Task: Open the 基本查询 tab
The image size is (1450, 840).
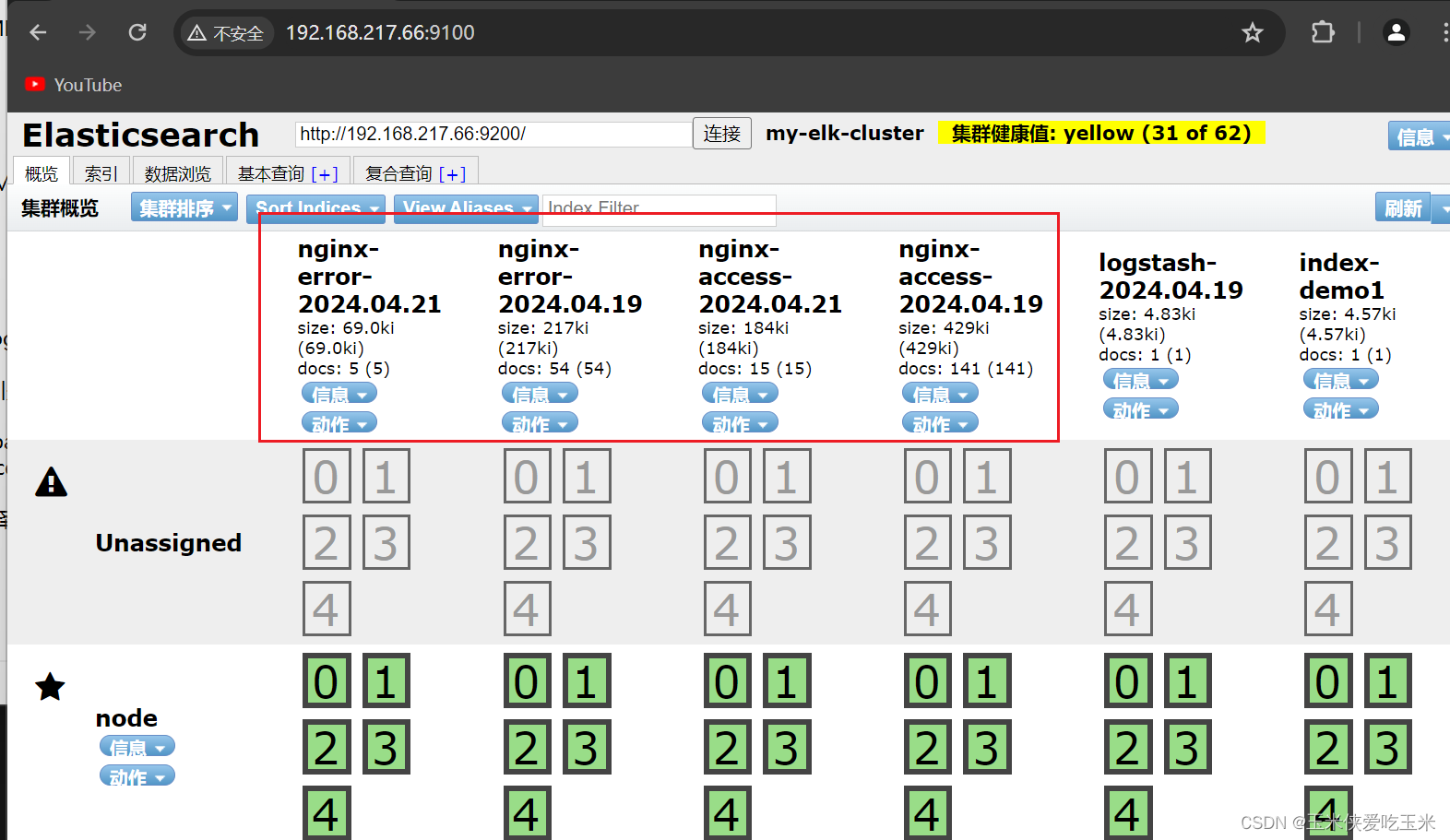Action: (x=288, y=172)
